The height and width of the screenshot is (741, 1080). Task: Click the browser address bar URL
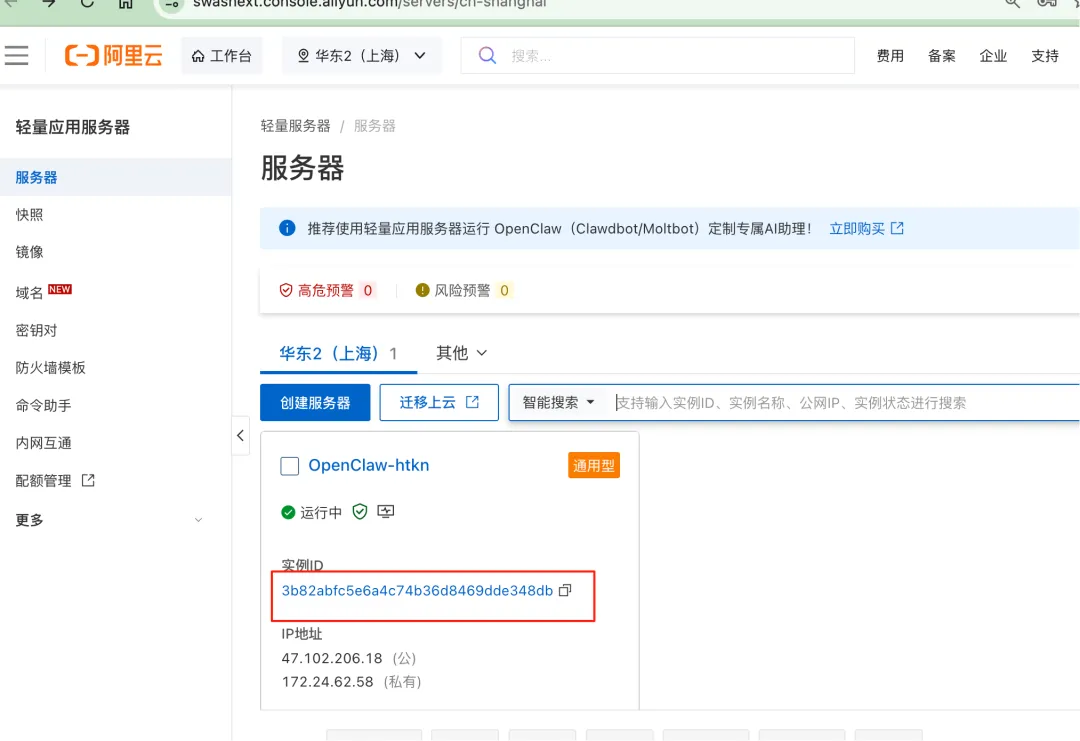pos(369,3)
